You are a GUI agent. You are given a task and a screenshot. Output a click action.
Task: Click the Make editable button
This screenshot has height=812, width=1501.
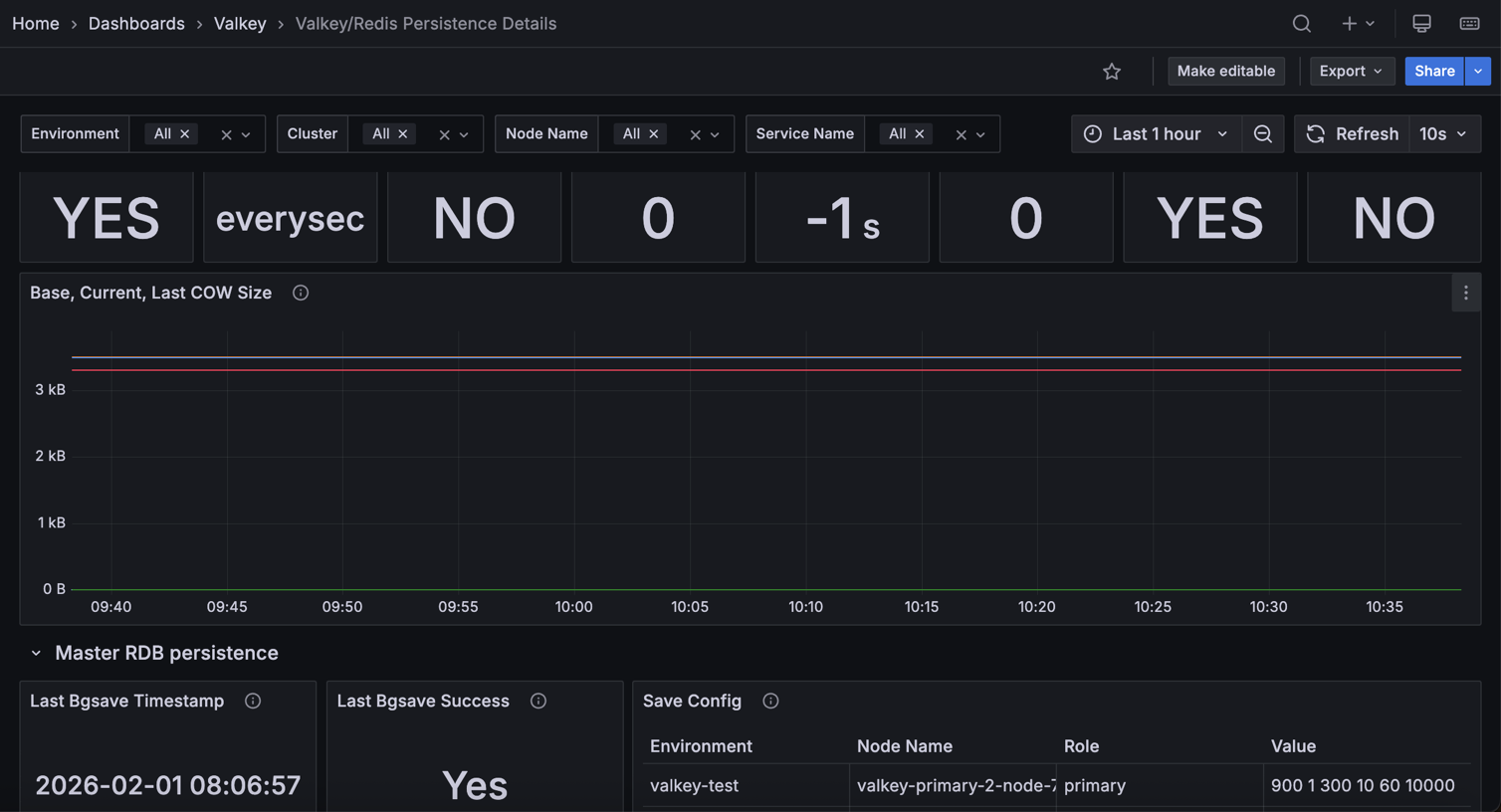(x=1225, y=71)
